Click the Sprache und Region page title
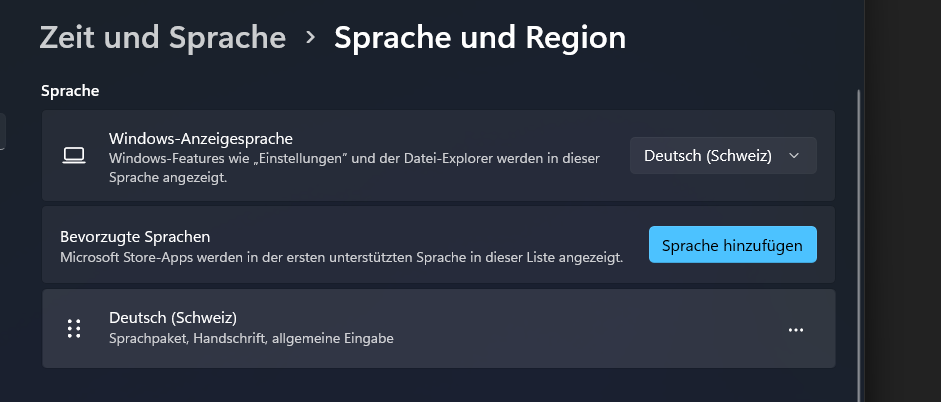The width and height of the screenshot is (941, 402). pyautogui.click(x=479, y=38)
